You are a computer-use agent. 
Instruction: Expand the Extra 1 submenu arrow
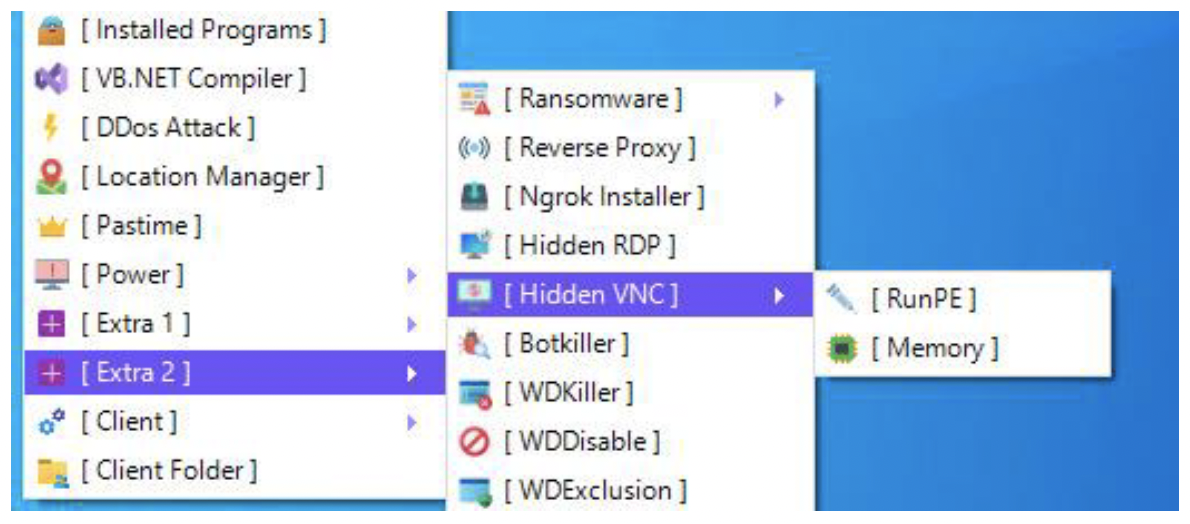pos(412,325)
